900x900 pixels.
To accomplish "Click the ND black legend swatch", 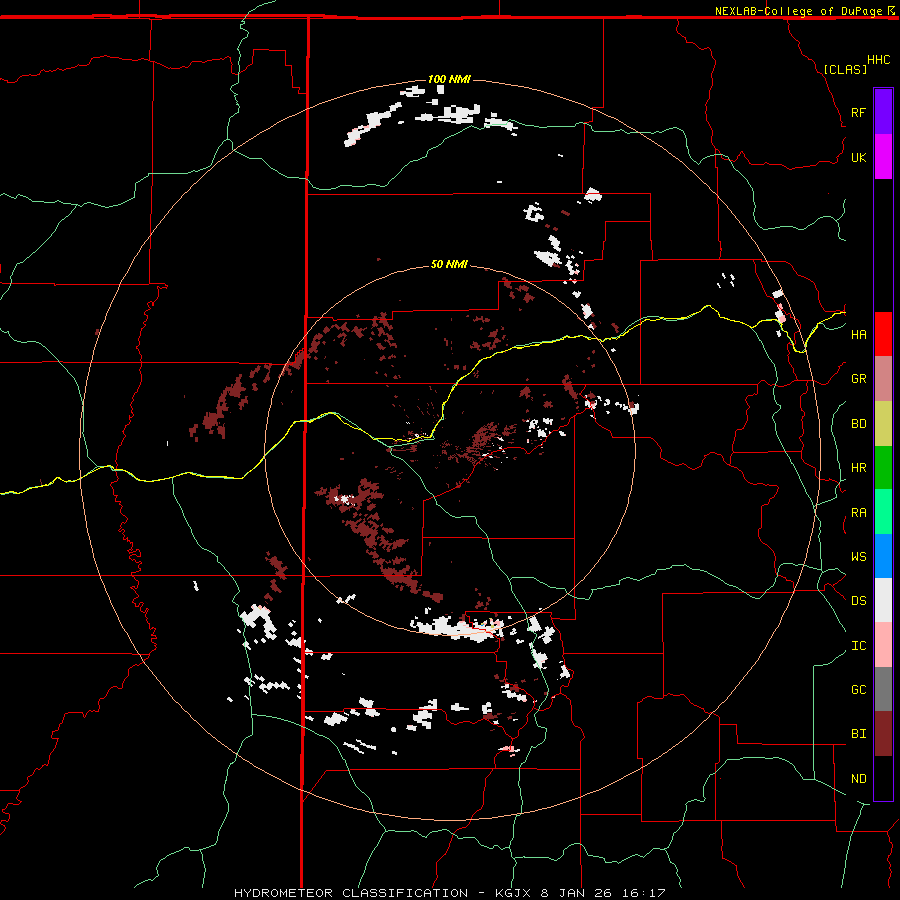I will pyautogui.click(x=883, y=778).
